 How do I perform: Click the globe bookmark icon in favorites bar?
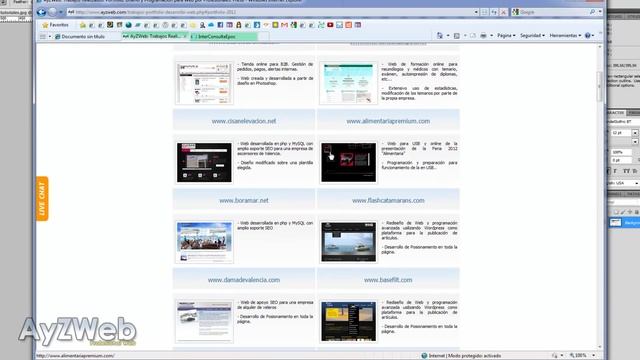tap(128, 25)
